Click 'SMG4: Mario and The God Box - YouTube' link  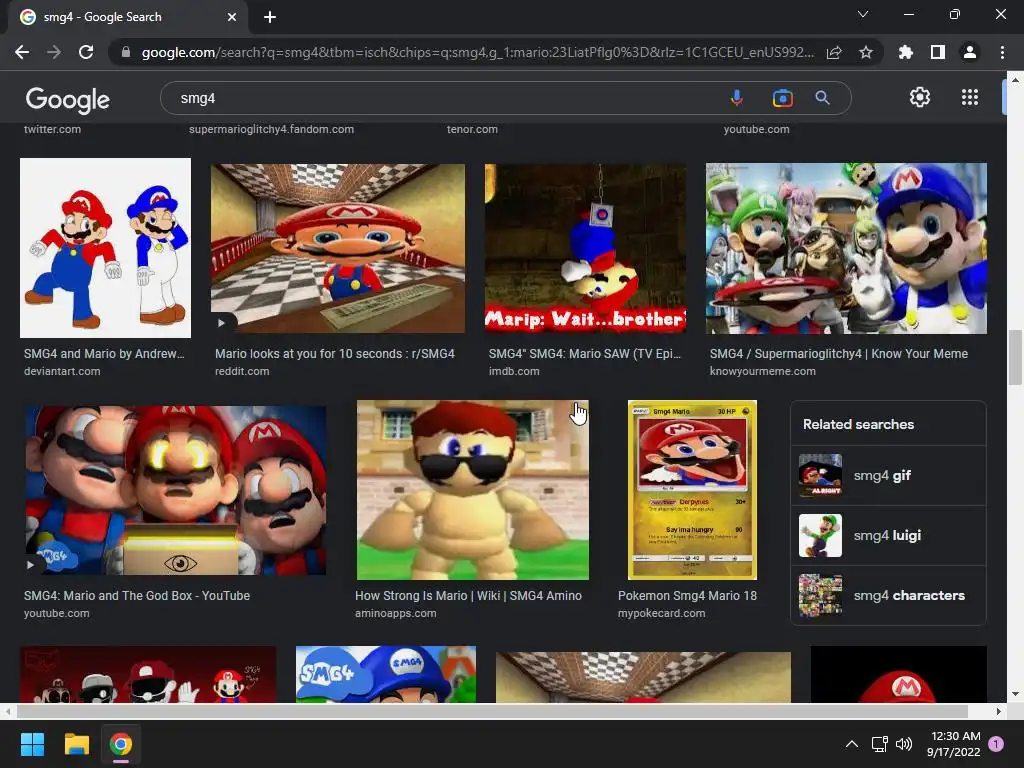(x=136, y=596)
